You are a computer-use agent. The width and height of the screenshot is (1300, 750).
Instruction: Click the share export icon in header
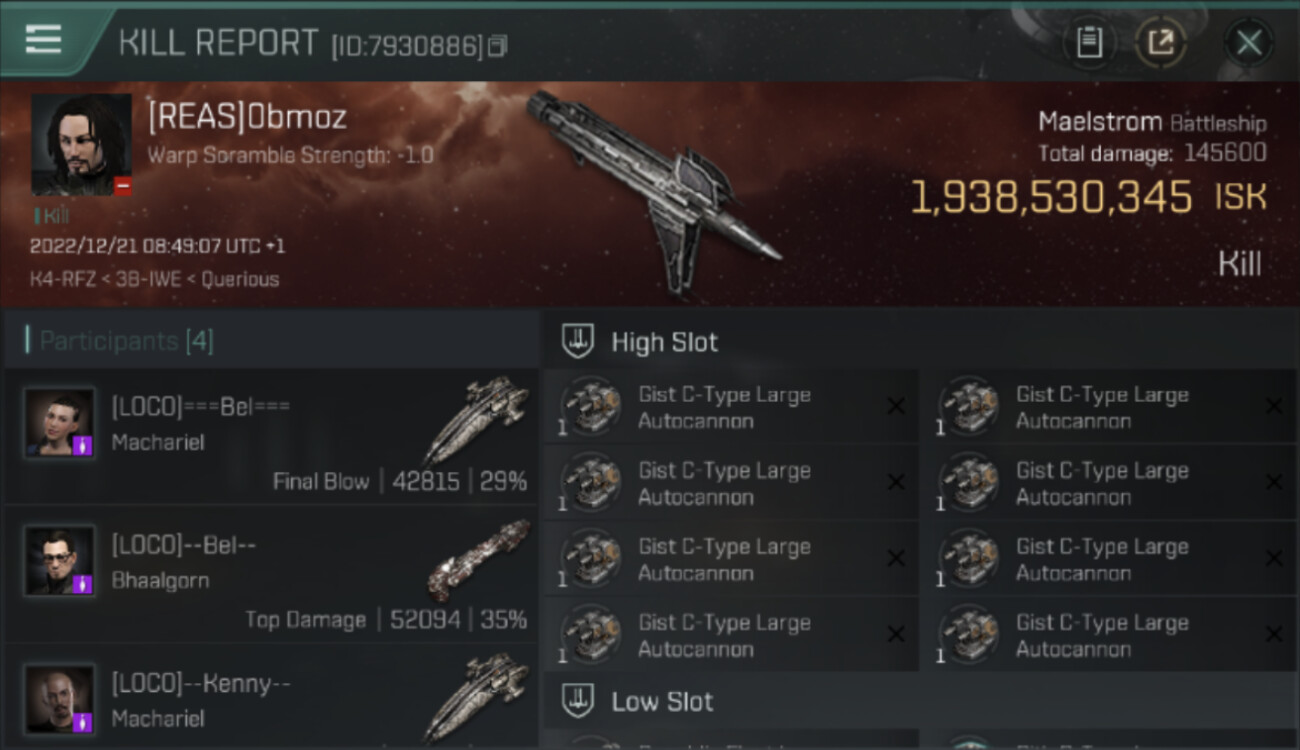point(1160,43)
